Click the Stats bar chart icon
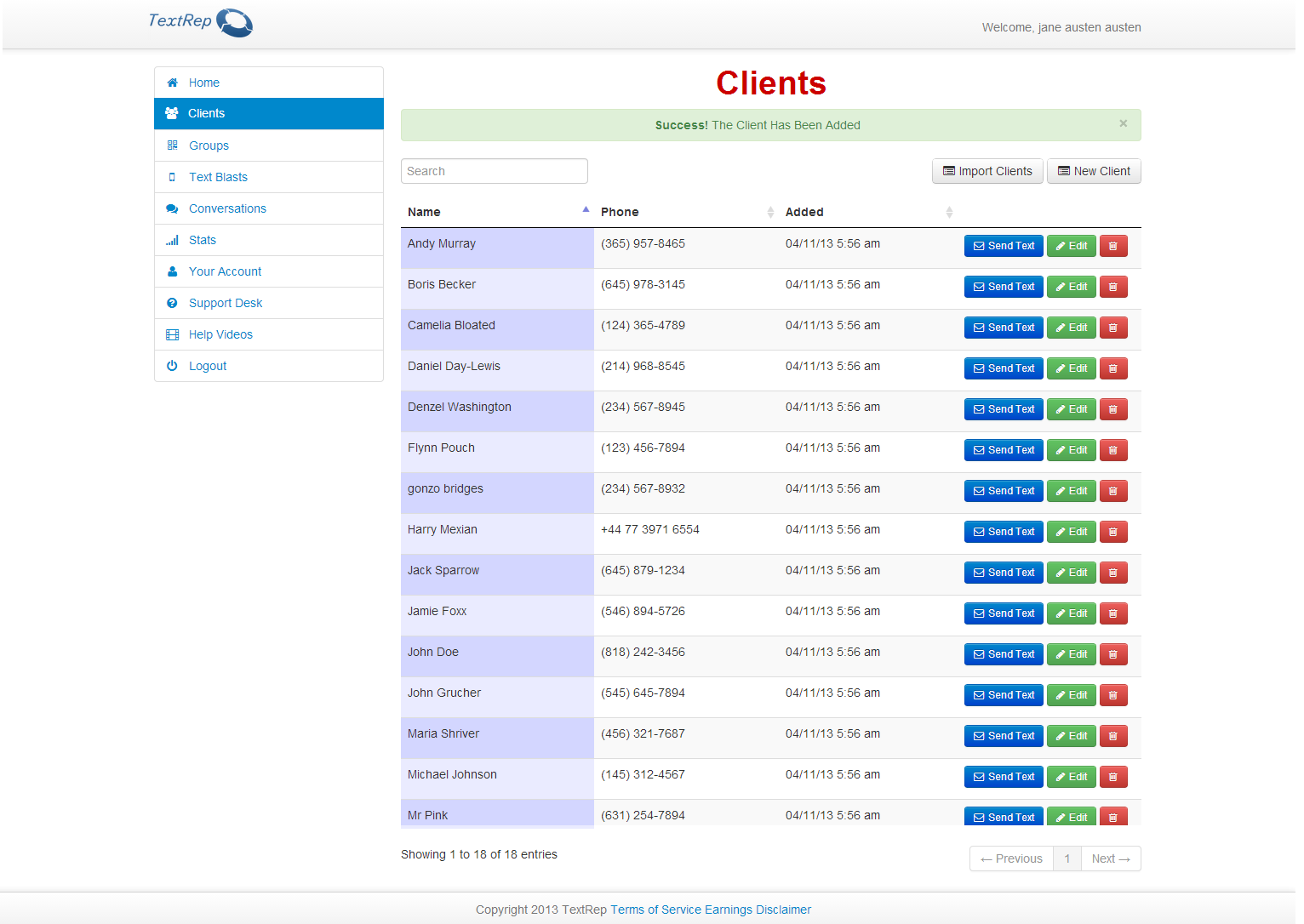 (x=173, y=240)
